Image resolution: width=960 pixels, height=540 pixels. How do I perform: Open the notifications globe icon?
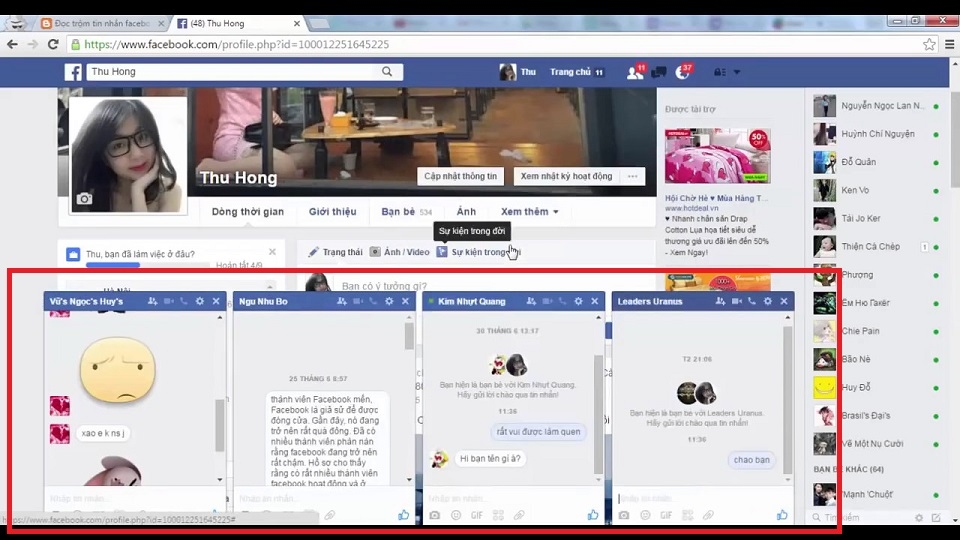(x=682, y=72)
